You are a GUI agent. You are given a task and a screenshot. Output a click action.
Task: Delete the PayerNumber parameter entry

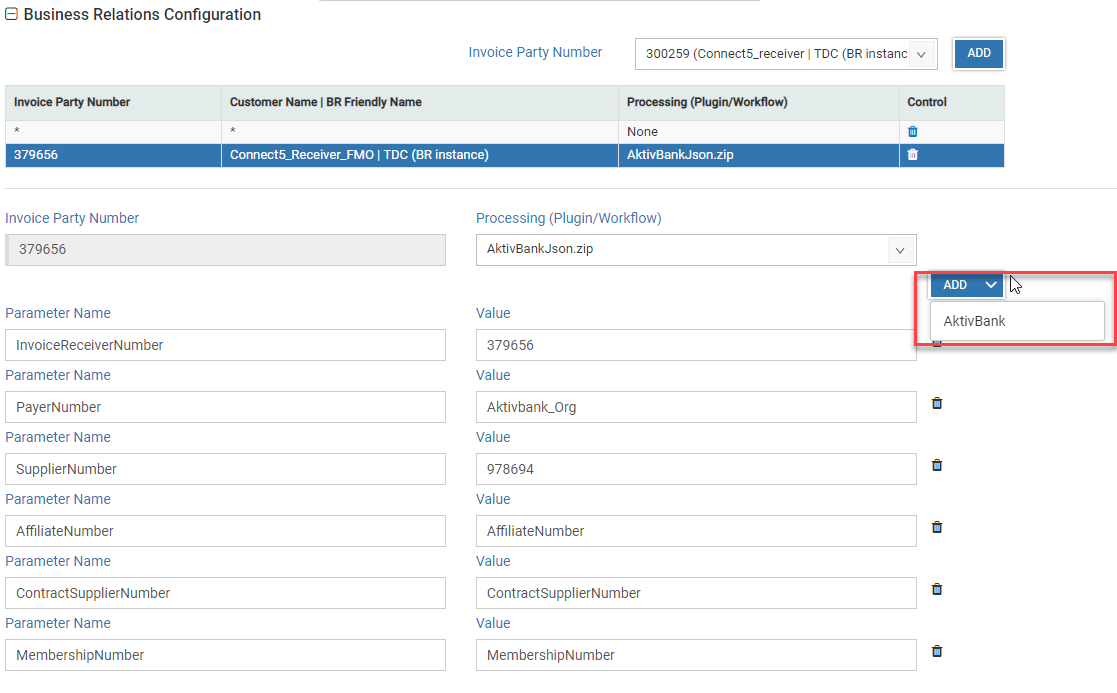coord(936,403)
